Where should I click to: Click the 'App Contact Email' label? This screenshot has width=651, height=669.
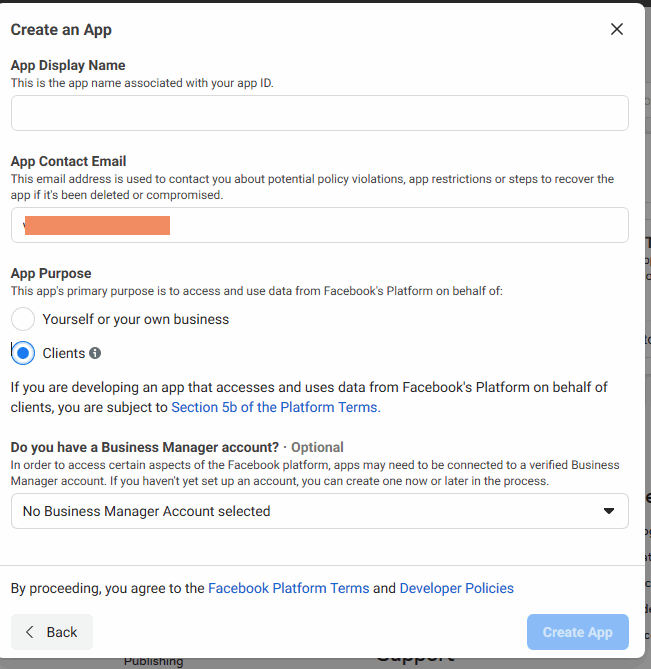[x=68, y=161]
